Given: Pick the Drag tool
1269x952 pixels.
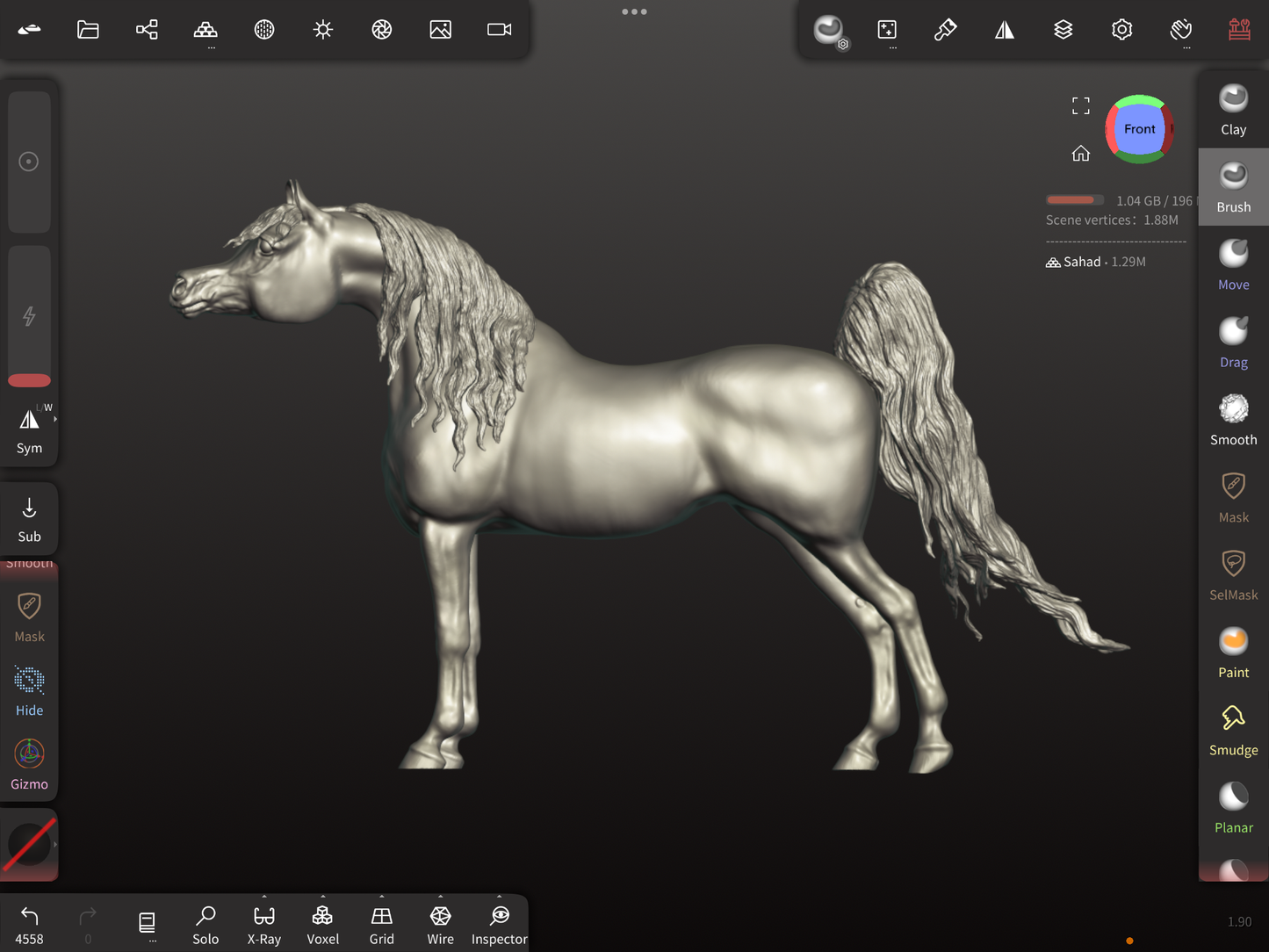Looking at the screenshot, I should coord(1233,343).
